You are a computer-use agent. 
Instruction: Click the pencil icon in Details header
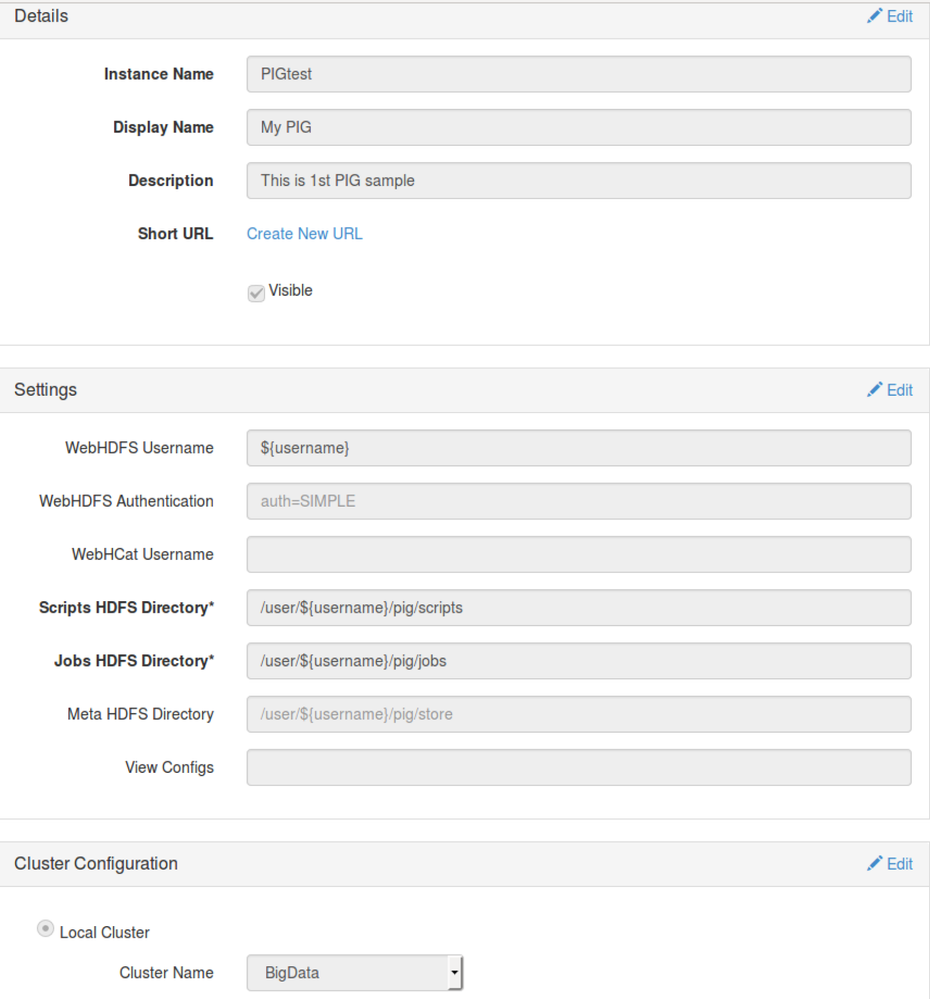tap(875, 16)
